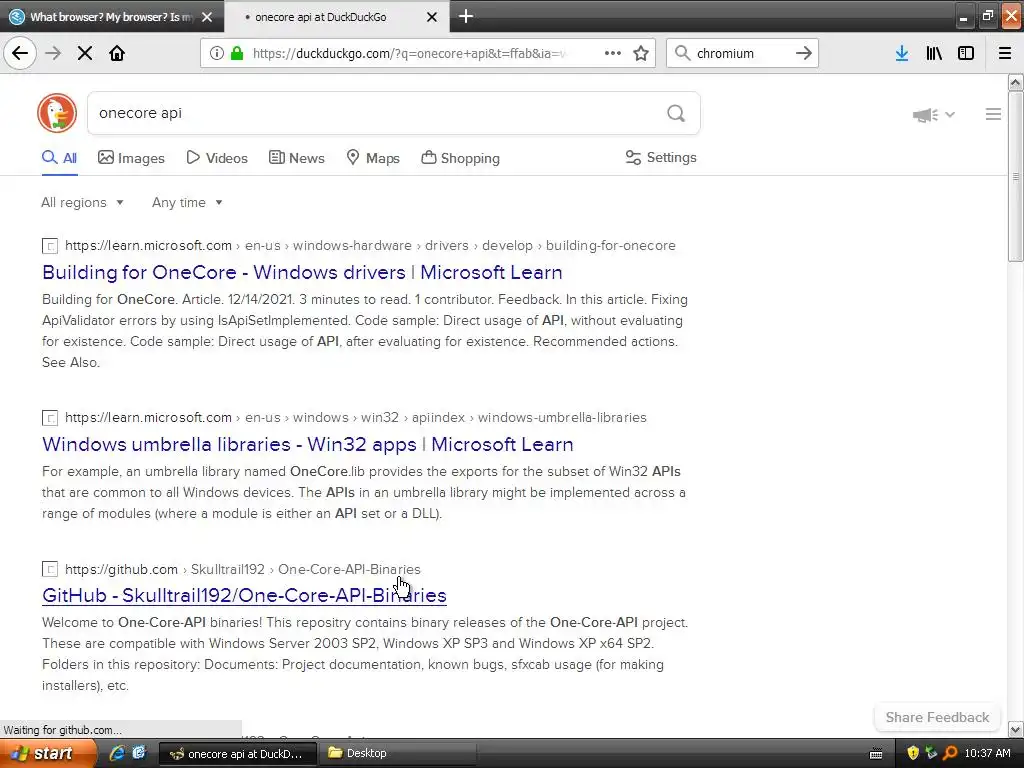Open 'Windows umbrella libraries - Win32 apps' result
The image size is (1024, 768).
point(308,444)
